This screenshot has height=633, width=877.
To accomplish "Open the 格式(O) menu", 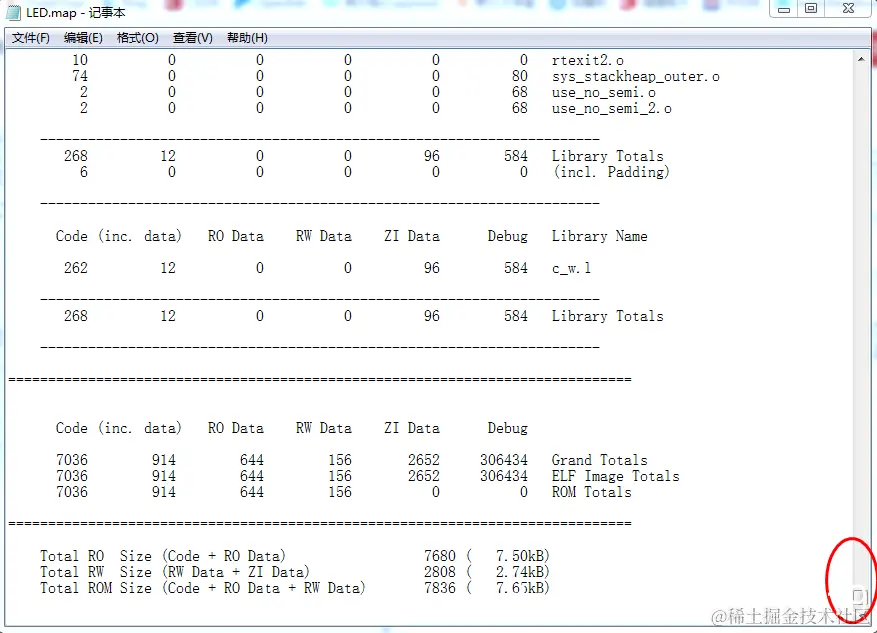I will (138, 38).
